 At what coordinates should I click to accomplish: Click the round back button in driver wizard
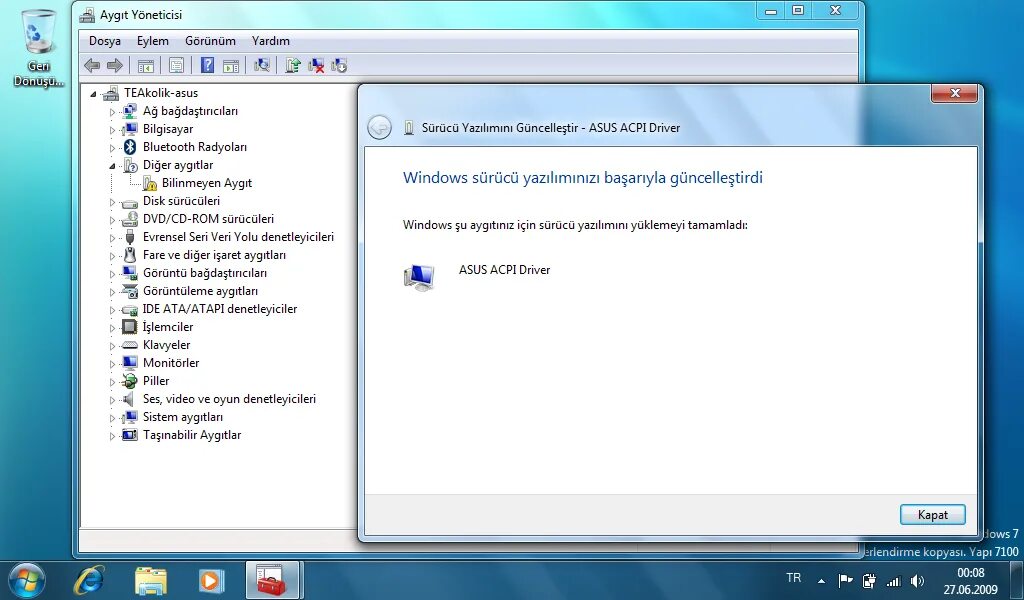[379, 127]
